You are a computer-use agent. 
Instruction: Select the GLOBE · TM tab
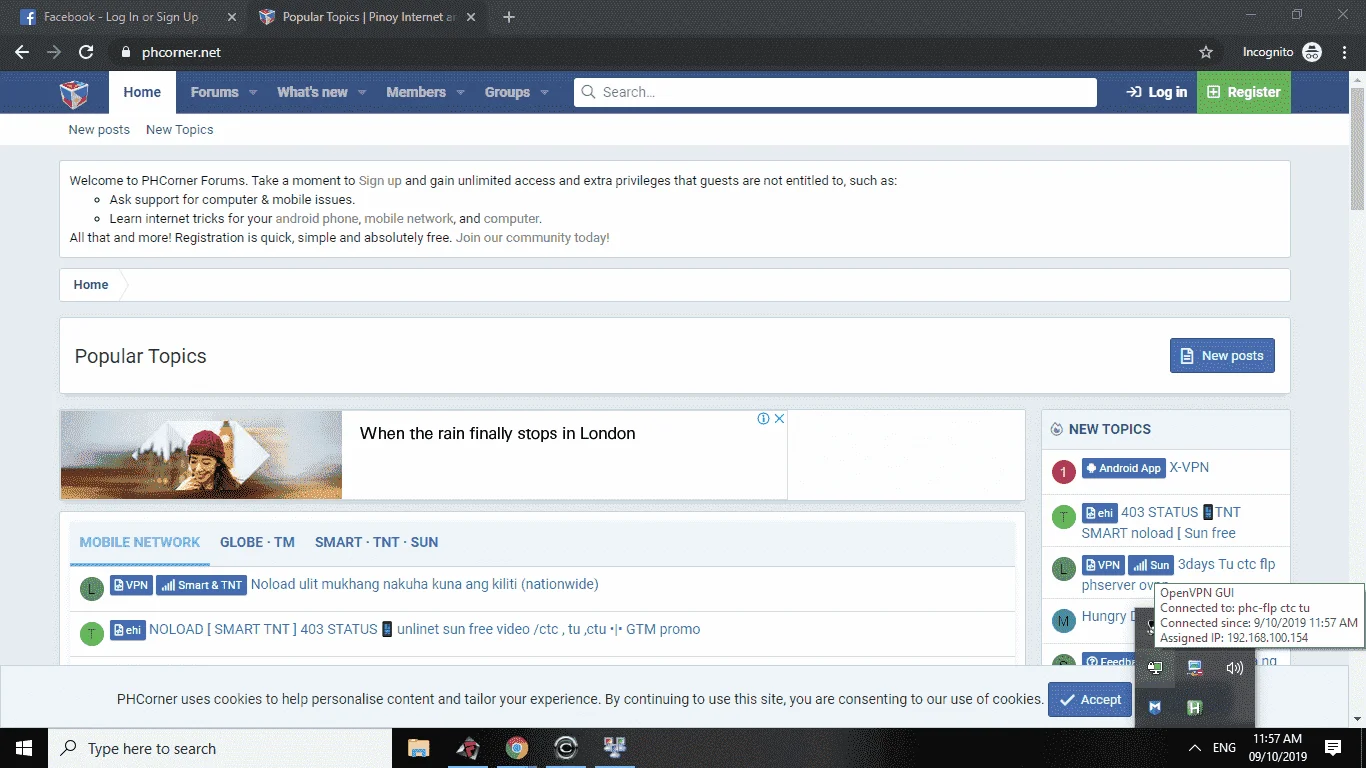(x=257, y=542)
